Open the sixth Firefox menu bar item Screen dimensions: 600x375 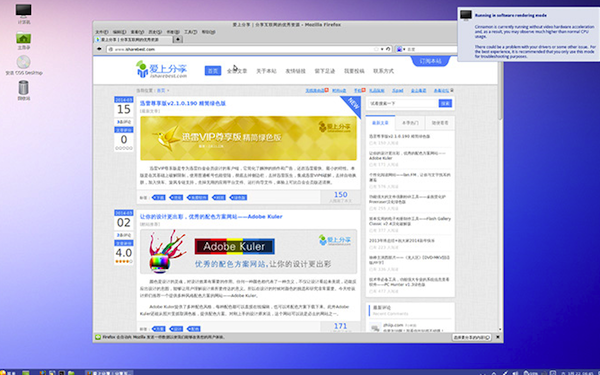191,32
